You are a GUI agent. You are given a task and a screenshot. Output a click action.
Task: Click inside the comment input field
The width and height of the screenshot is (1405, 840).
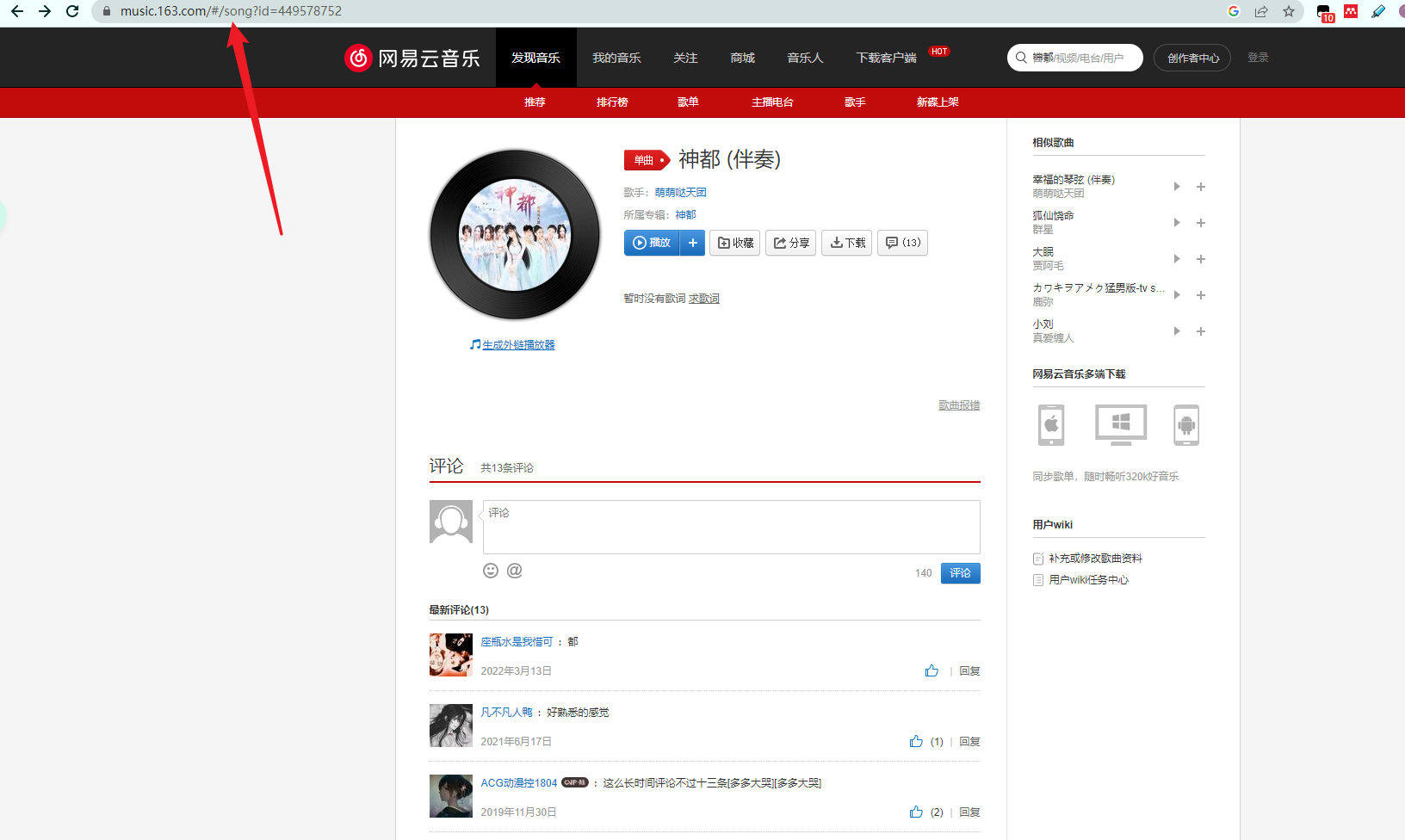[x=731, y=527]
